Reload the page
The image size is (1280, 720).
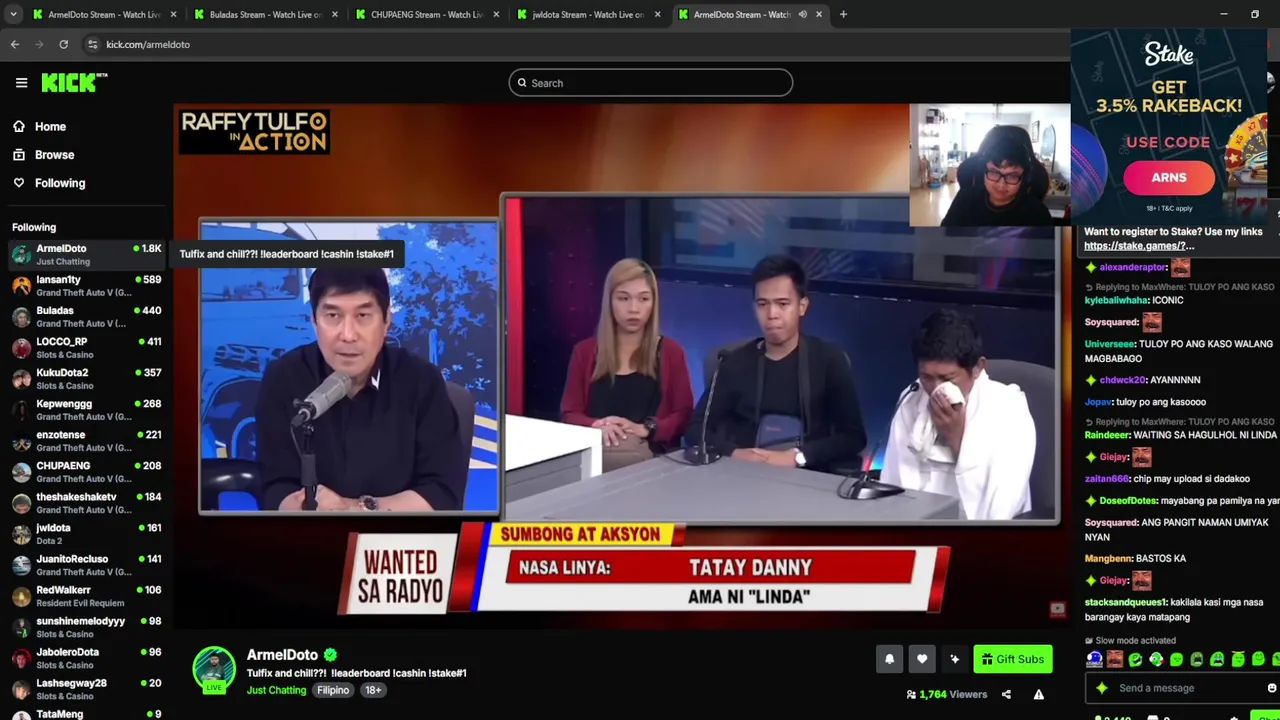(x=63, y=44)
